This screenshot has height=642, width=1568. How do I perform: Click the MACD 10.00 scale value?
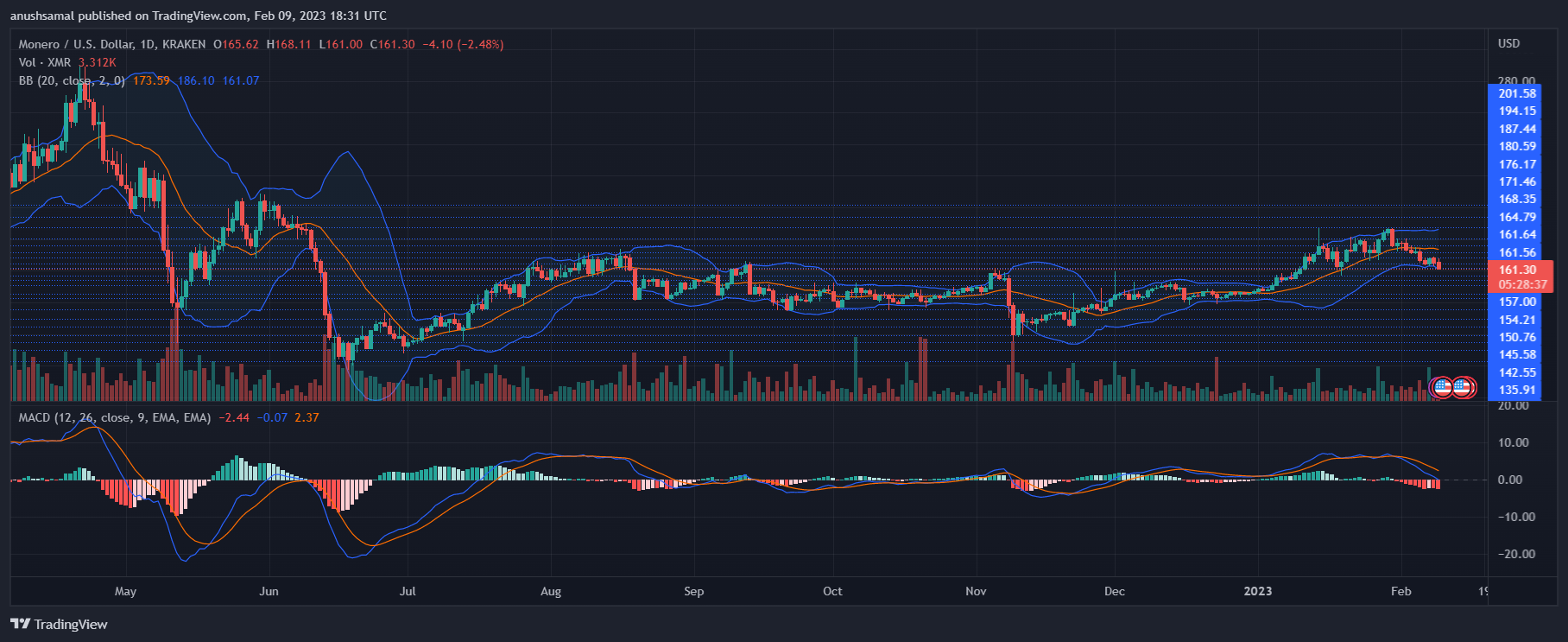point(1514,442)
